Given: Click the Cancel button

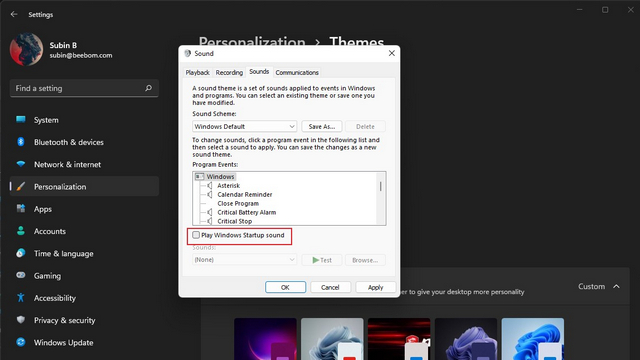Looking at the screenshot, I should pyautogui.click(x=330, y=287).
